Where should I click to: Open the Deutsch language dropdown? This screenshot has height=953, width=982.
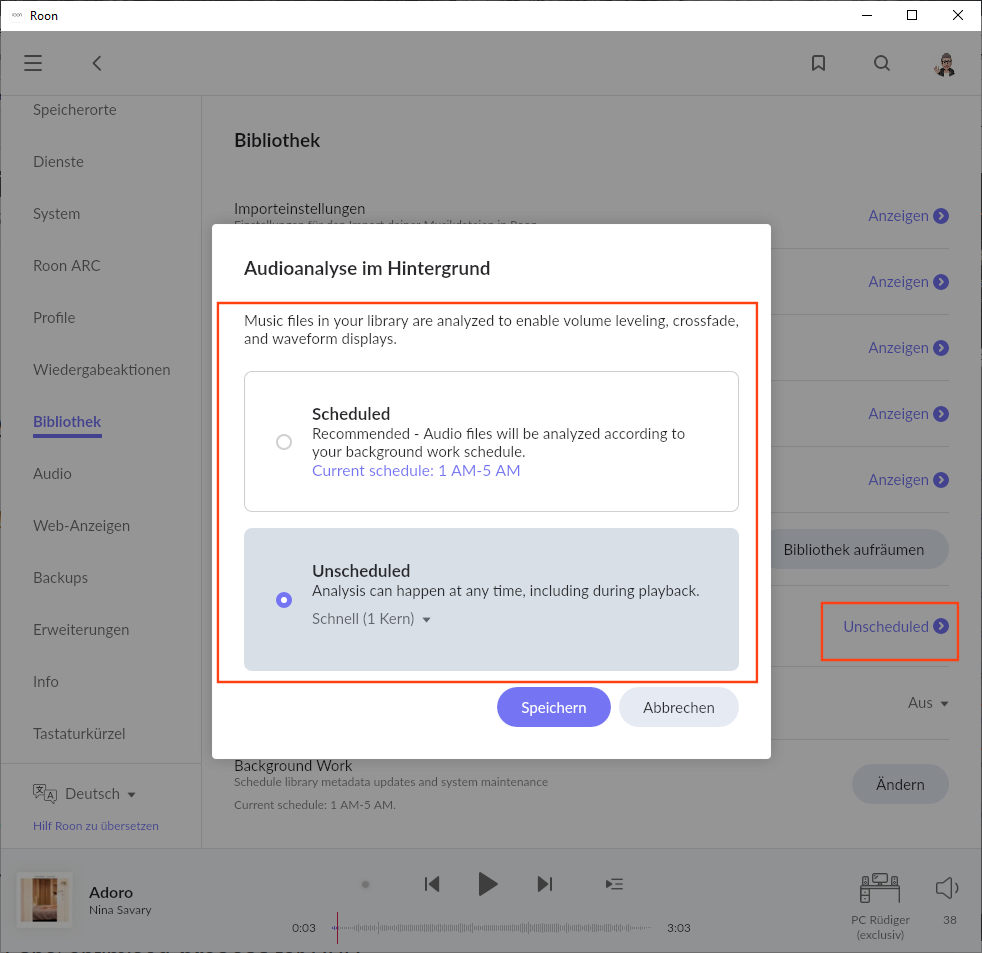99,794
